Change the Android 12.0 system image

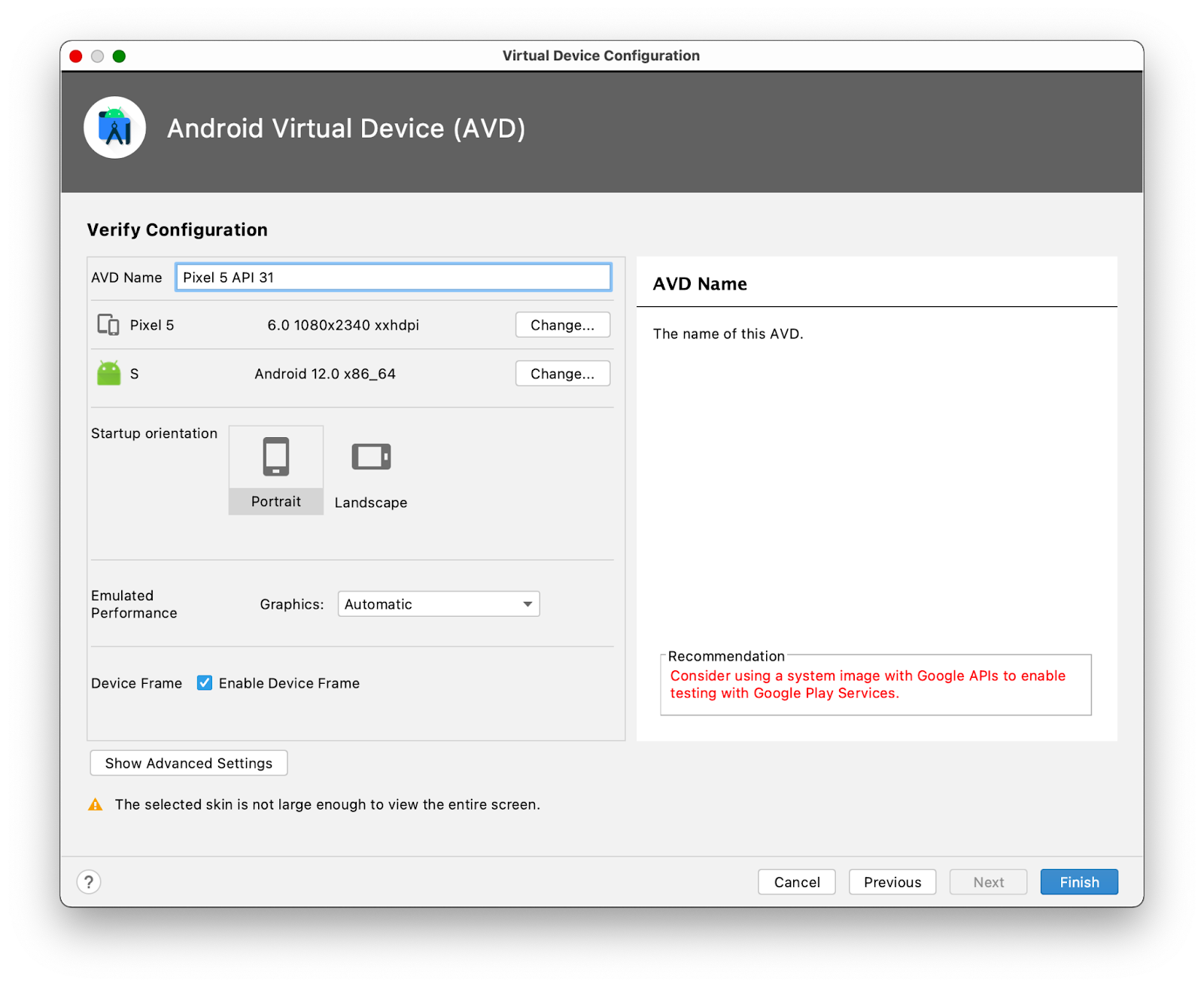coord(562,374)
